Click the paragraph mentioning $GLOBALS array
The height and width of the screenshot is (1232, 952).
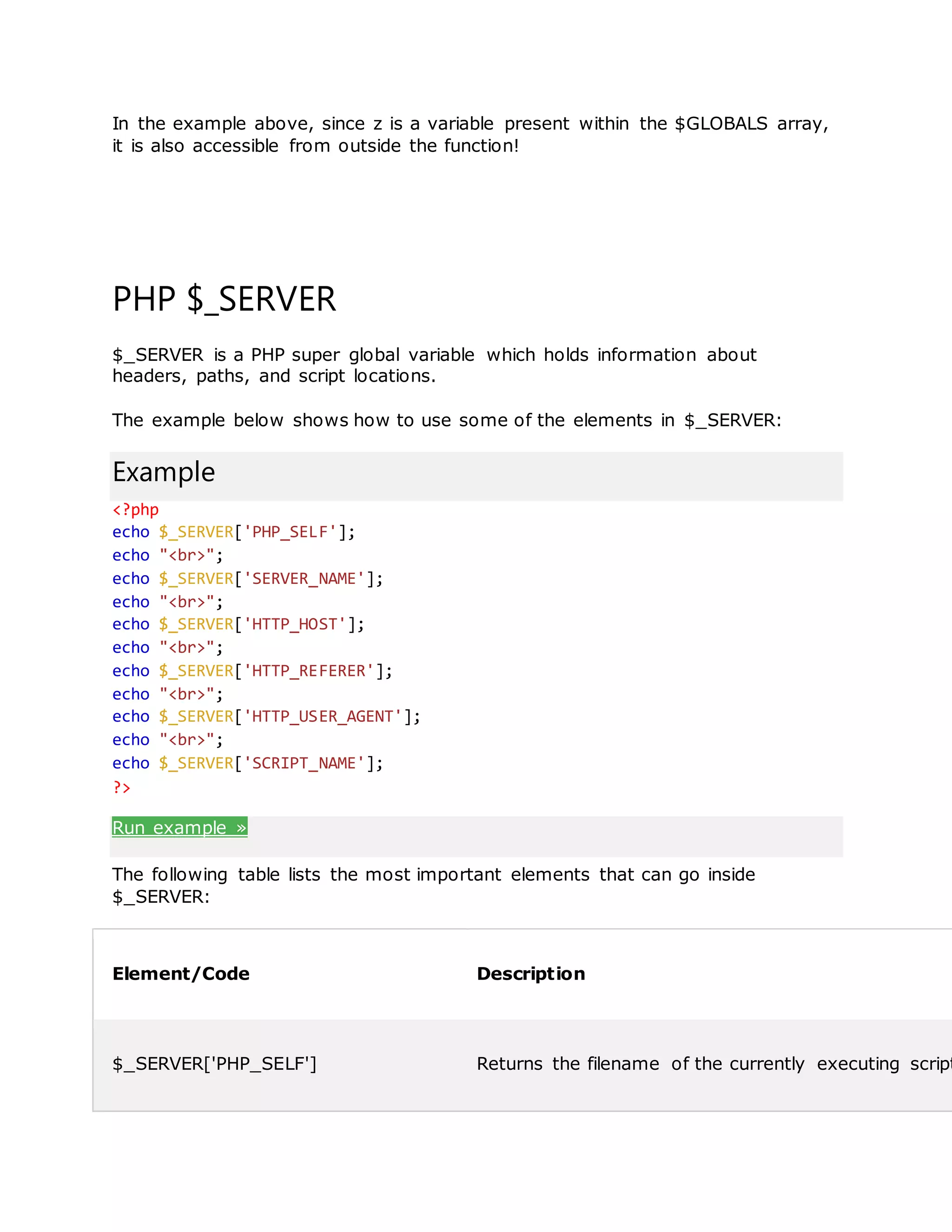point(470,134)
